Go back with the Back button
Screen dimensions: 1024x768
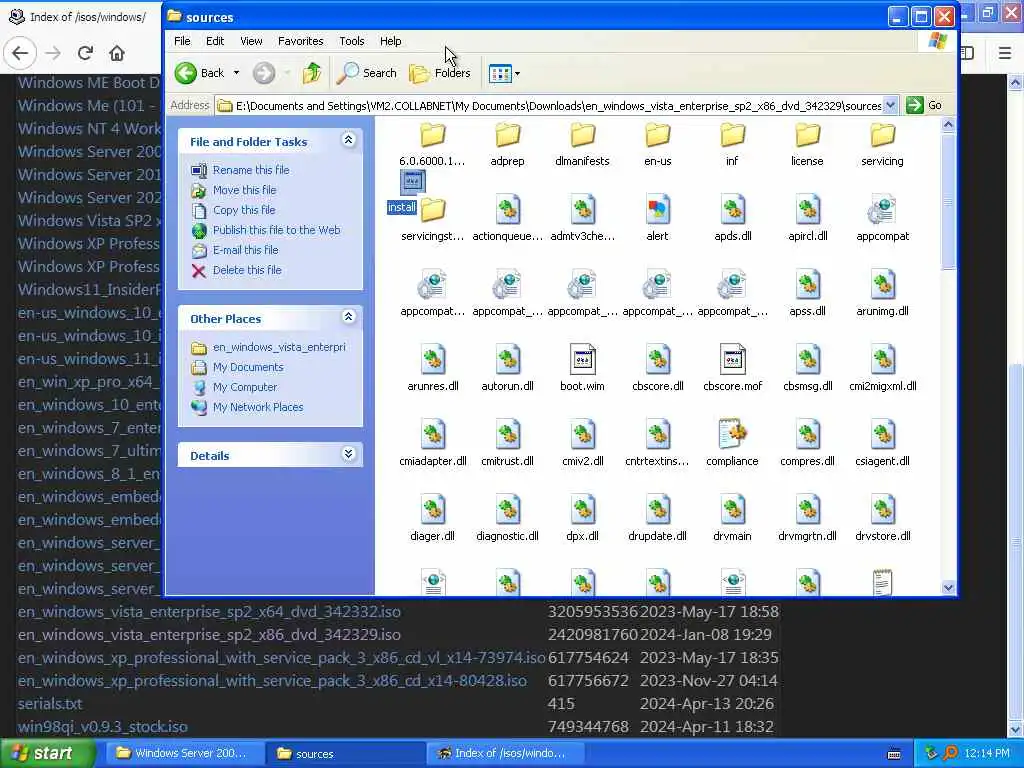(x=200, y=73)
